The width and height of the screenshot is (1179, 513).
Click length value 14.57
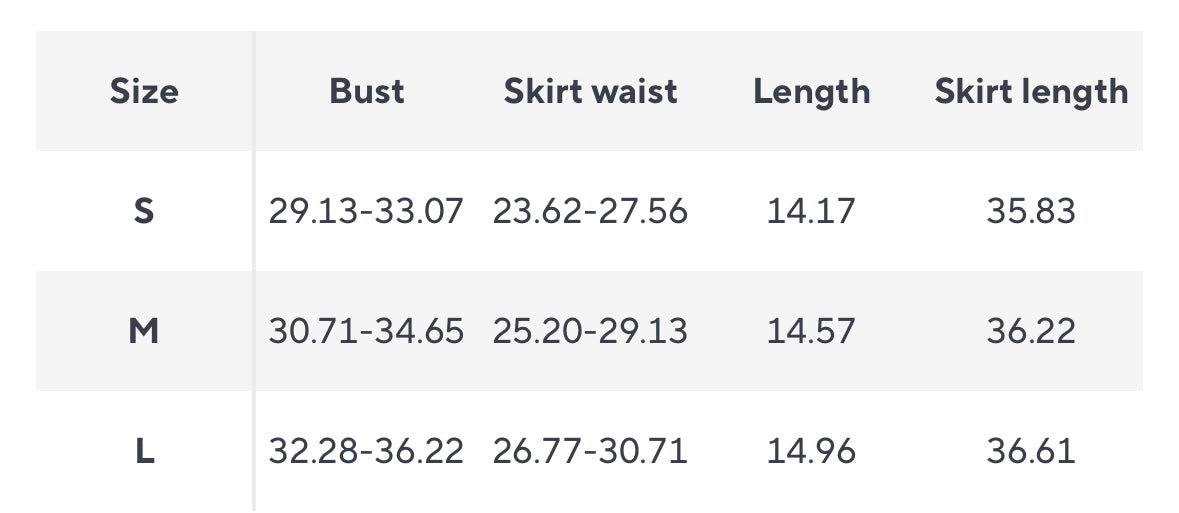tap(811, 331)
